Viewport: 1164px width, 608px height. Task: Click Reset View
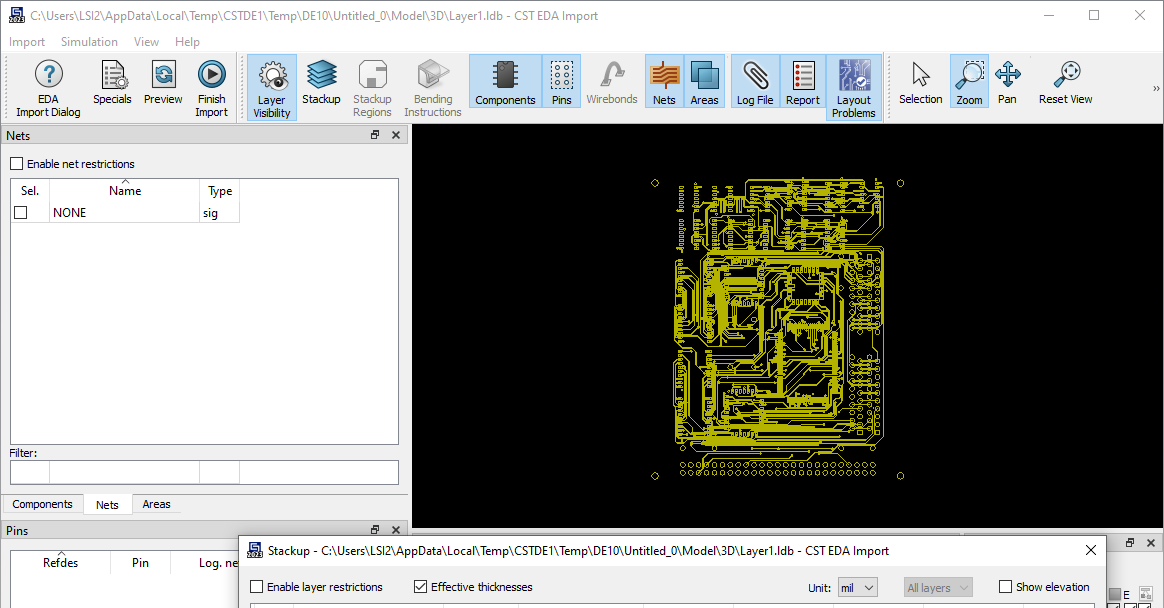(1065, 80)
